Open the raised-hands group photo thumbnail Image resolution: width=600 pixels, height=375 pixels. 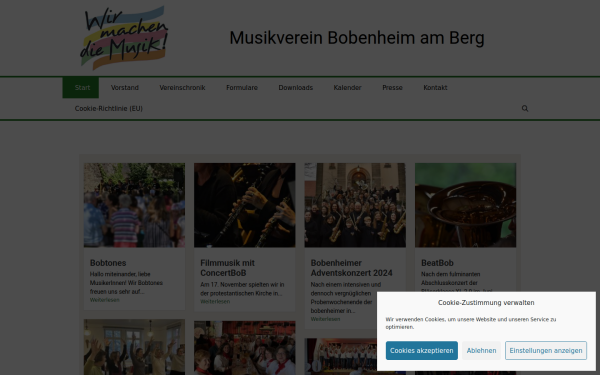pyautogui.click(x=134, y=347)
